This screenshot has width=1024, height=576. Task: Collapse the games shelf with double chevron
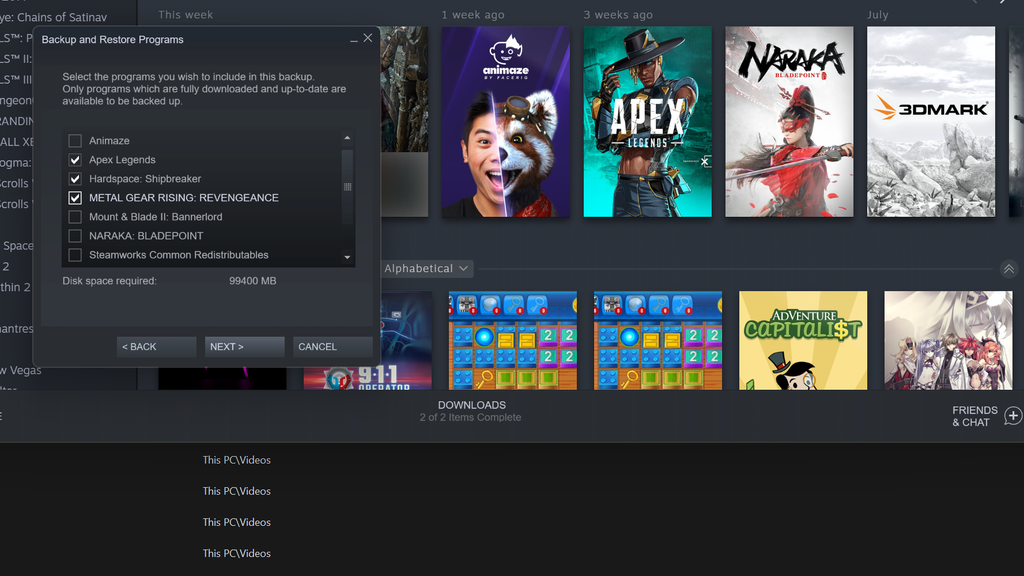tap(1008, 268)
